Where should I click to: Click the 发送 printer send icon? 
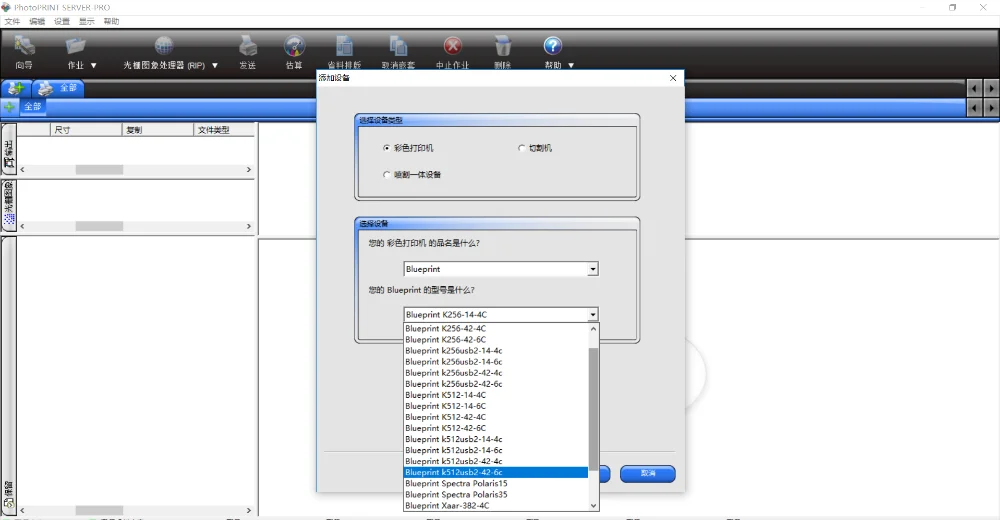coord(247,46)
